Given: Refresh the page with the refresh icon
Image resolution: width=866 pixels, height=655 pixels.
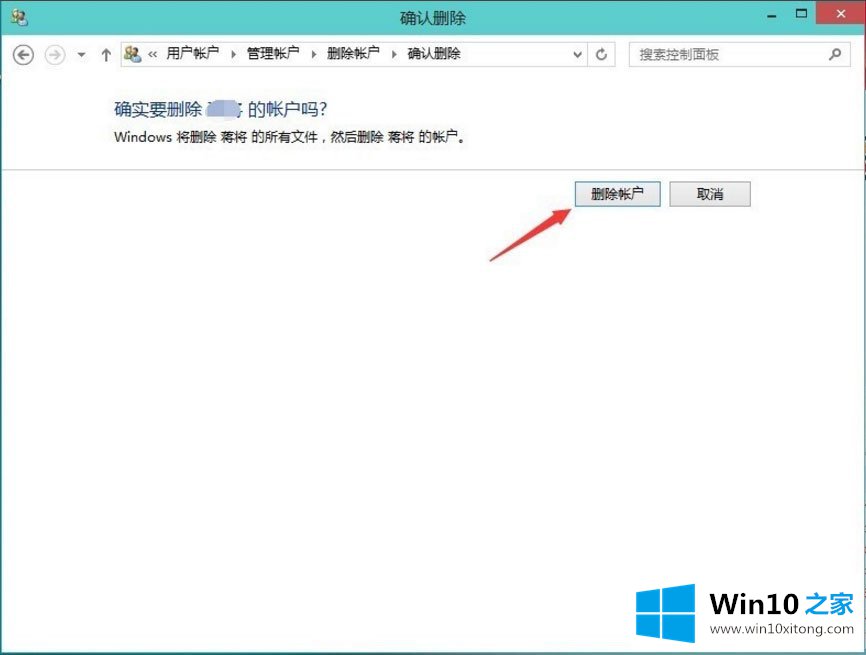Looking at the screenshot, I should coord(601,55).
